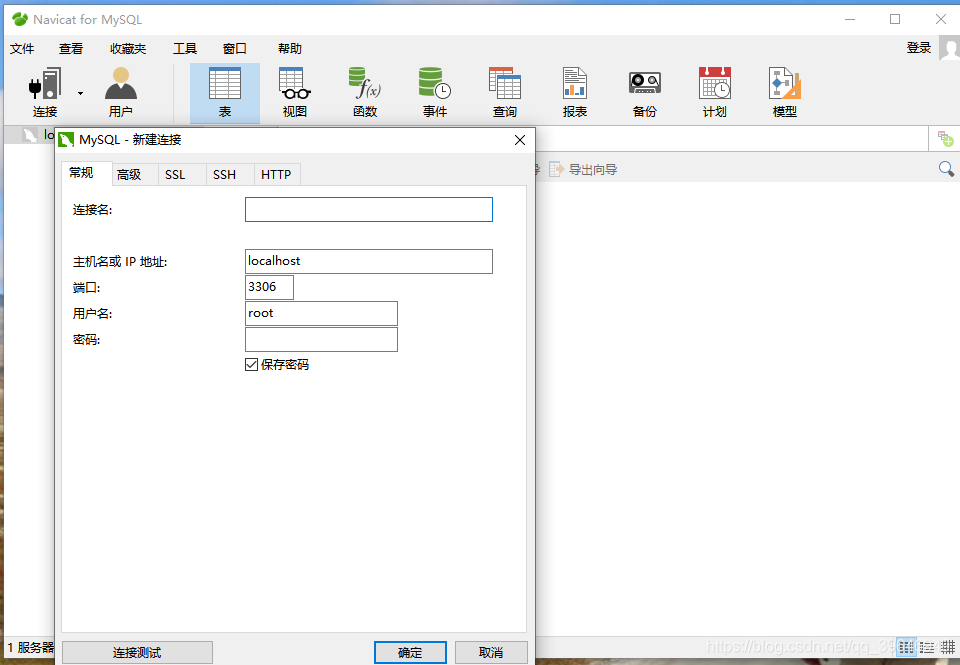Screen dimensions: 960x665
Task: Uncheck the 保存密码 checkbox
Action: coord(251,365)
